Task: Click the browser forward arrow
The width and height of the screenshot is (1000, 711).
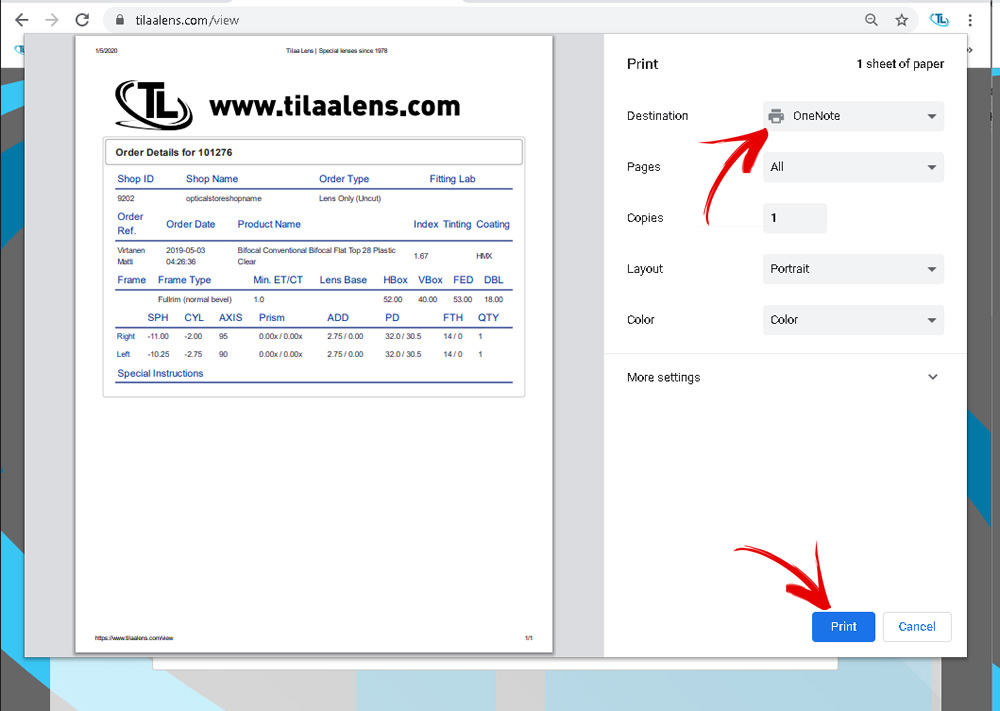Action: point(52,20)
